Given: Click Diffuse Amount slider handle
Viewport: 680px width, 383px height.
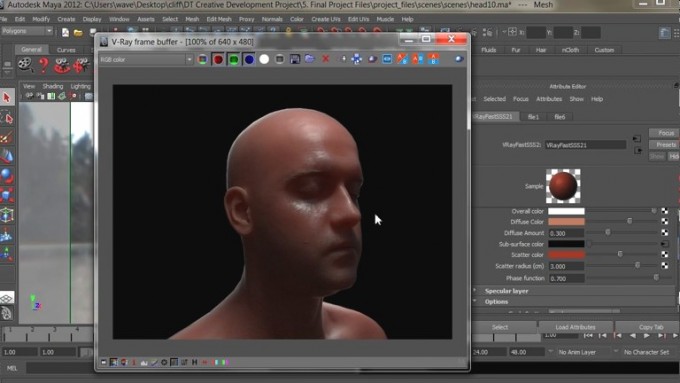Looking at the screenshot, I should [608, 232].
